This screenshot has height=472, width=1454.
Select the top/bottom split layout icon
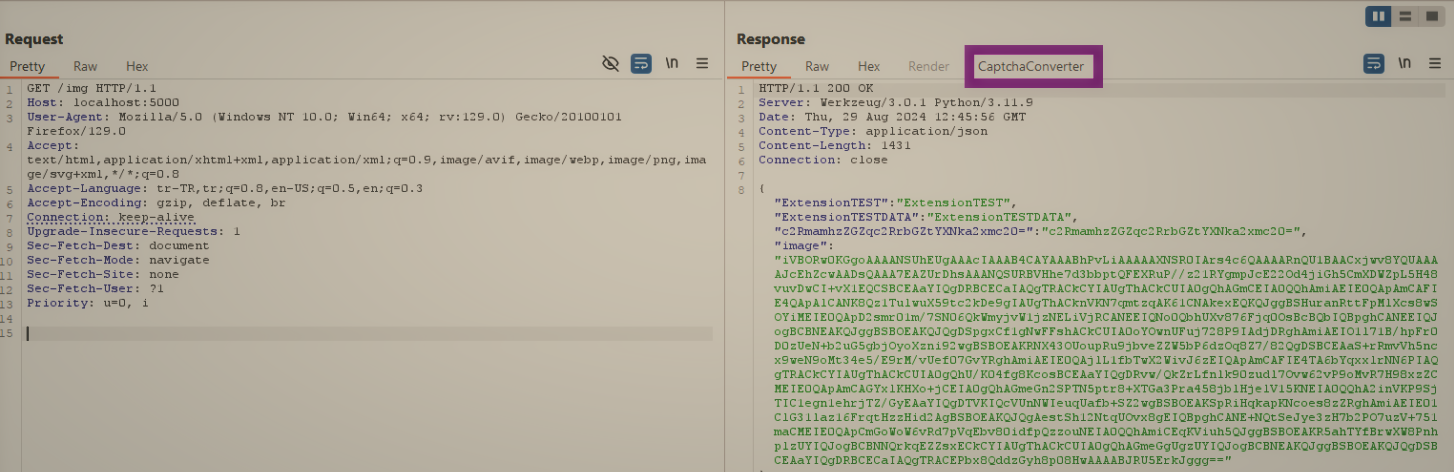[1405, 16]
